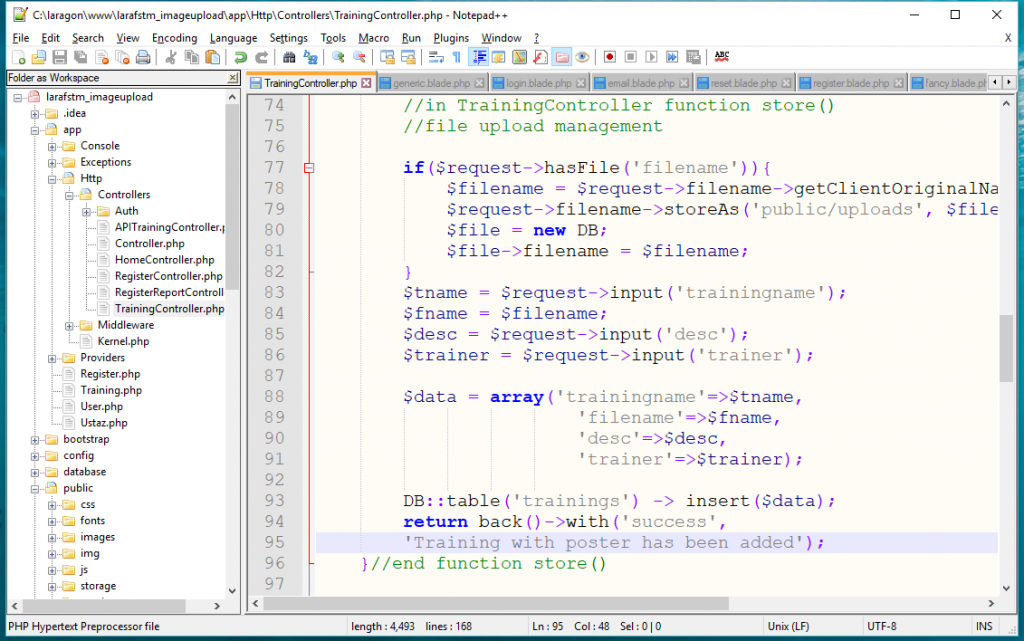Click the Print toolbar icon
The width and height of the screenshot is (1024, 641).
144,57
